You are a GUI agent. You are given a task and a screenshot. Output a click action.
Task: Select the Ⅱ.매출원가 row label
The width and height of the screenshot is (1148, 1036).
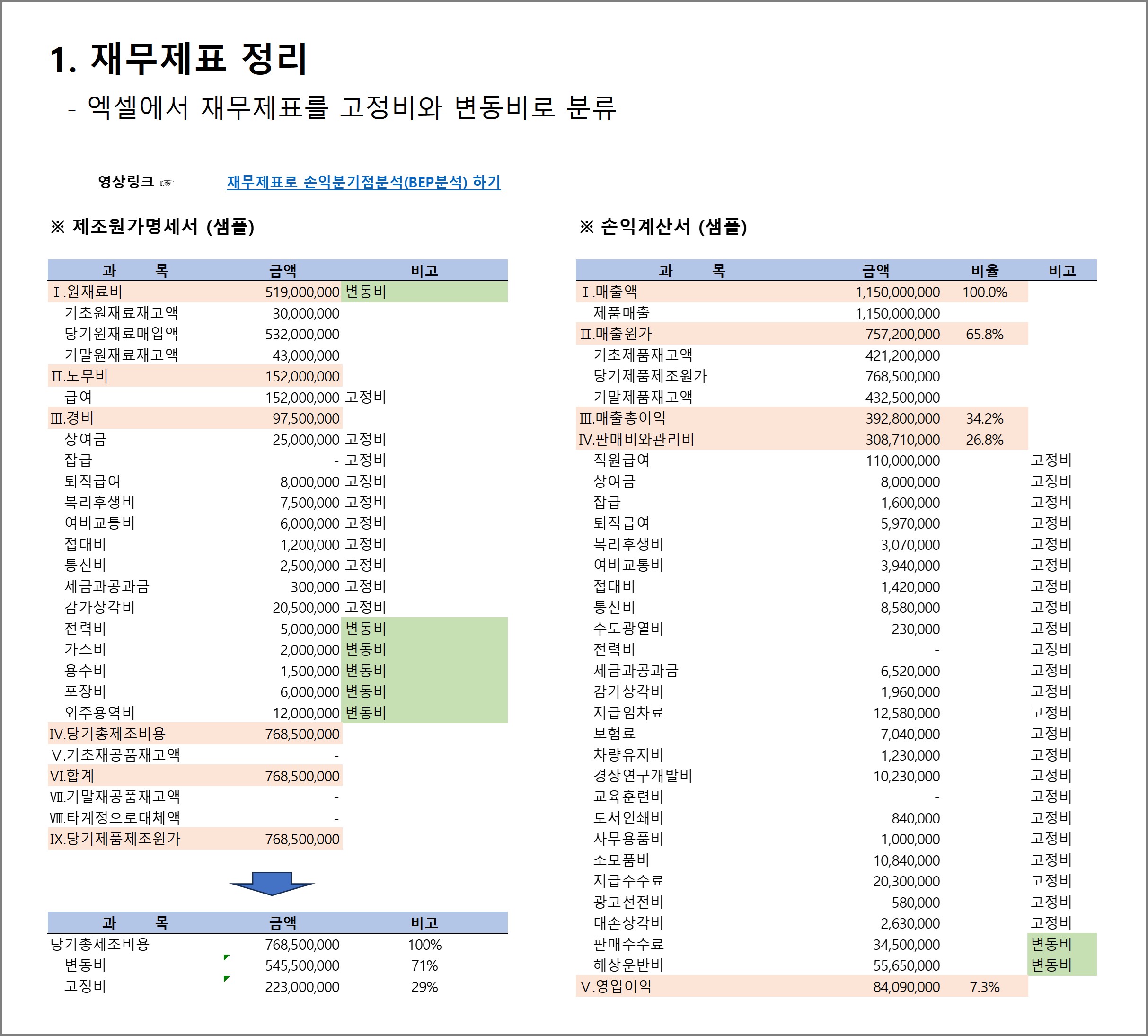[x=616, y=334]
